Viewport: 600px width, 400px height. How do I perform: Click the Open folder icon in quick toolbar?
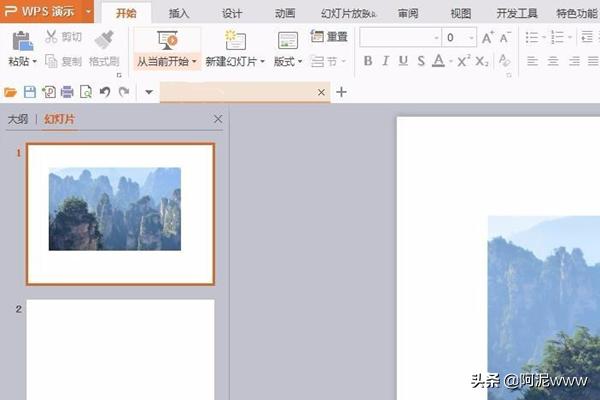click(11, 92)
